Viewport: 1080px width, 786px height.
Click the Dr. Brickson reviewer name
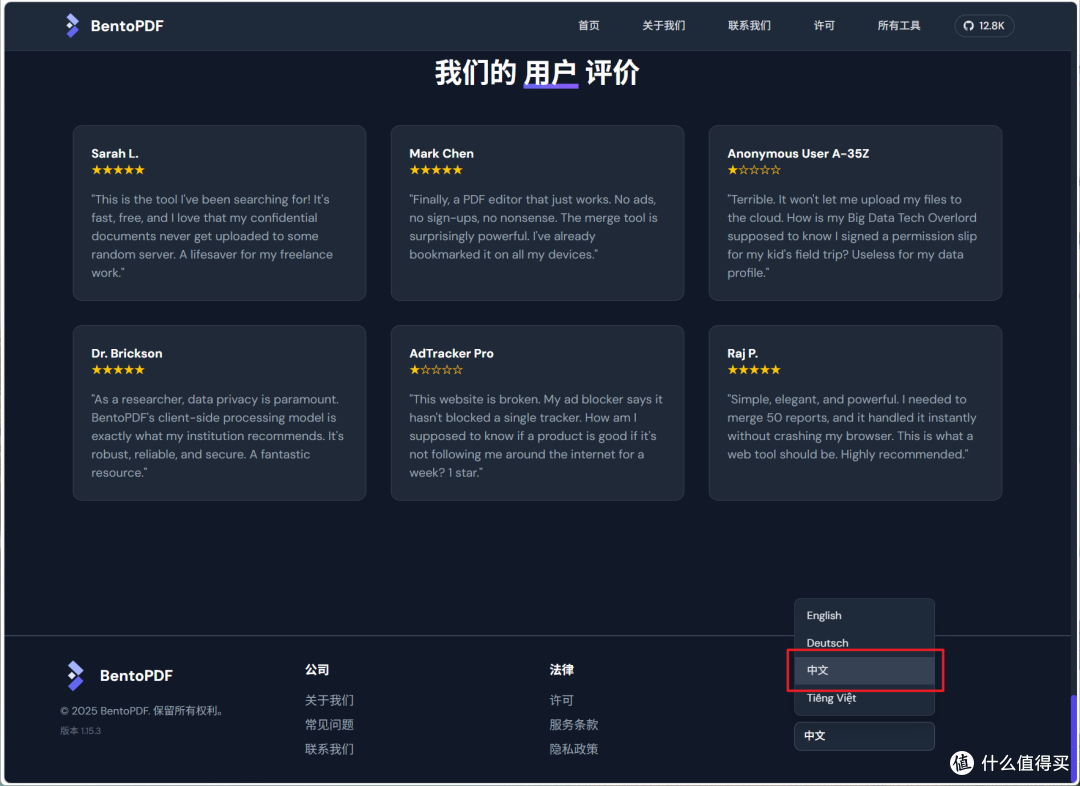click(x=127, y=353)
